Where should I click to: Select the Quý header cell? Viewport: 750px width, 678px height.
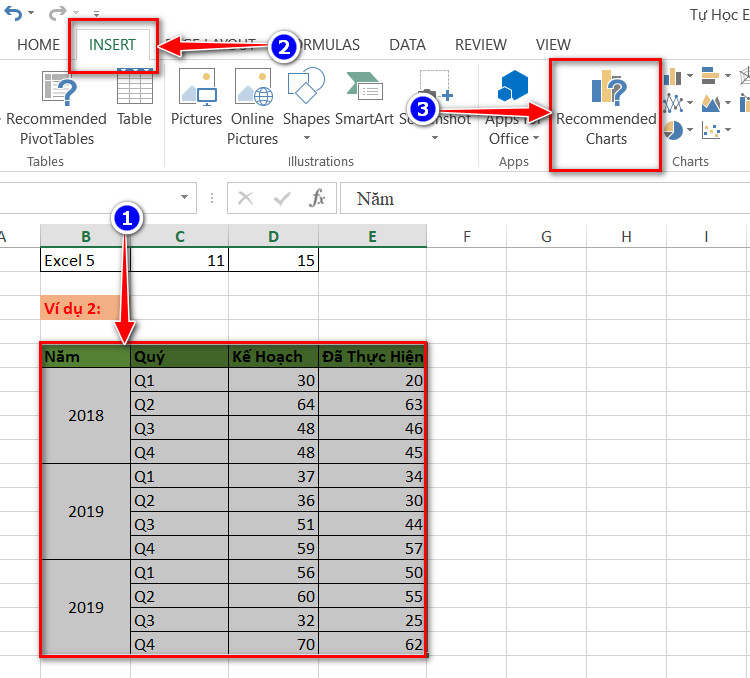(x=179, y=356)
